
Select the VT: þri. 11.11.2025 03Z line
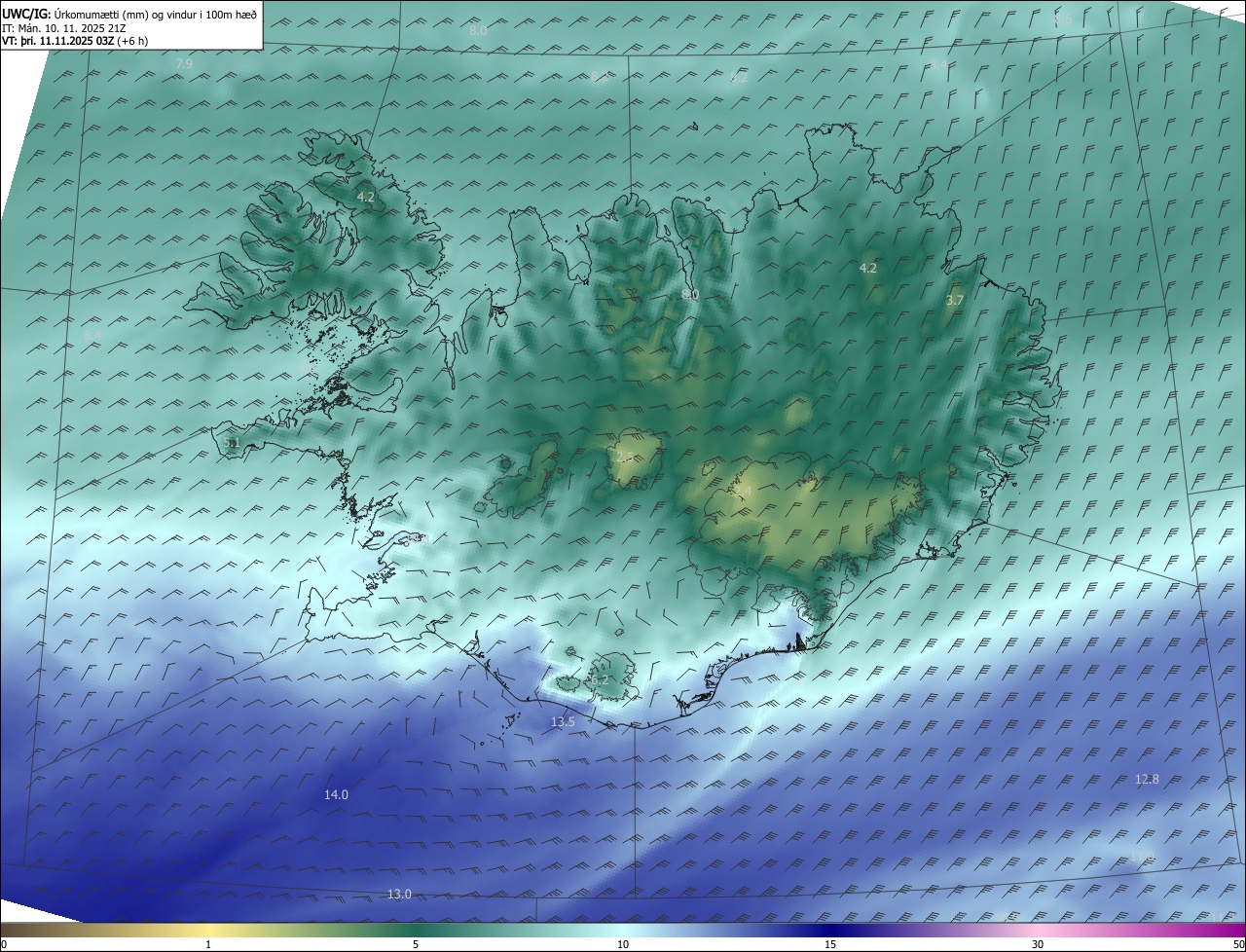coord(75,41)
